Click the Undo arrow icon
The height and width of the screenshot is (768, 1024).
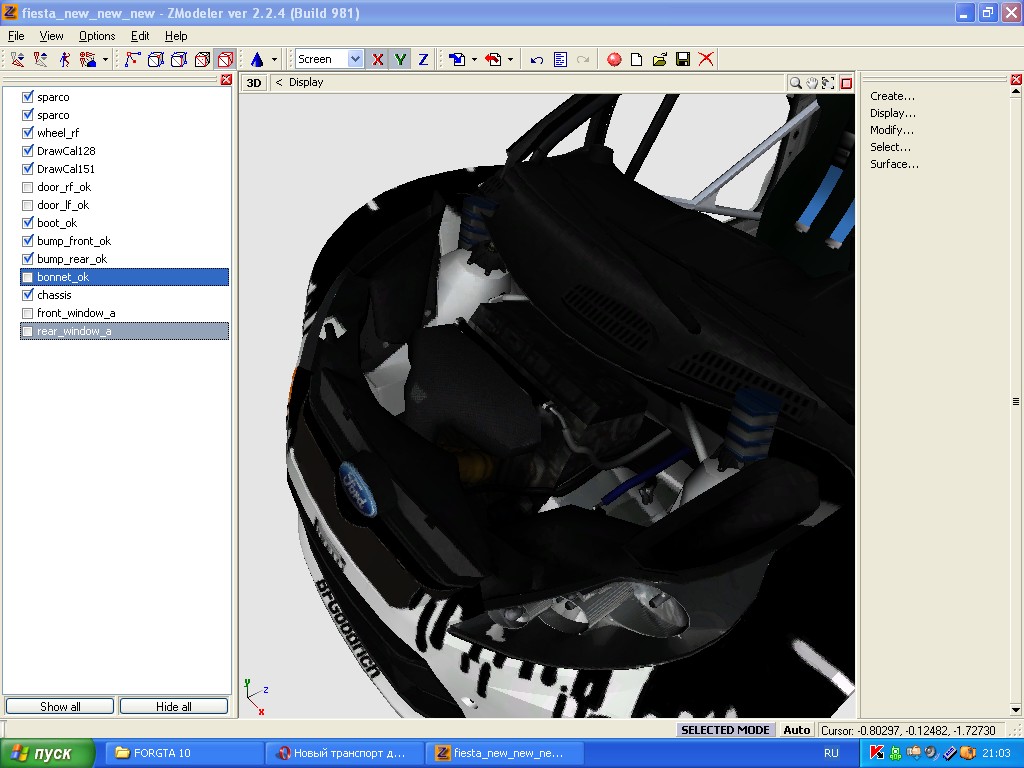[537, 60]
